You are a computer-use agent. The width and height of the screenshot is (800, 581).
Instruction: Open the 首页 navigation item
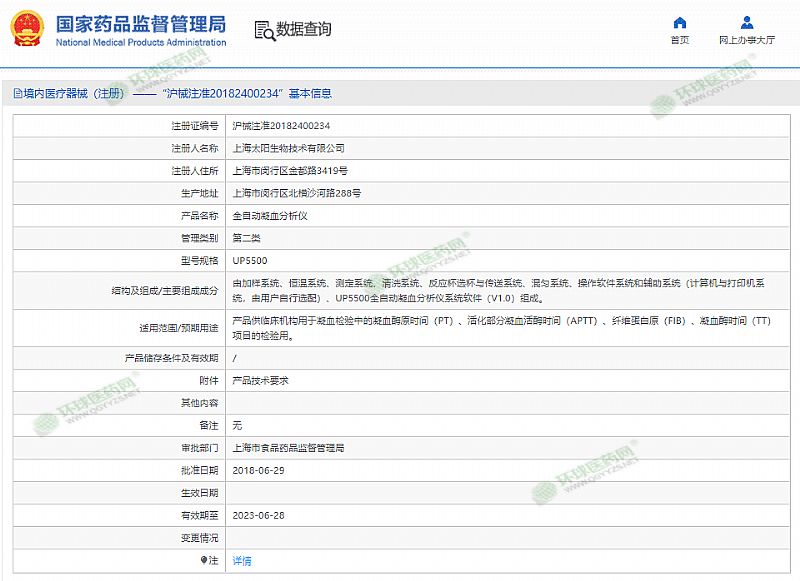[x=679, y=40]
